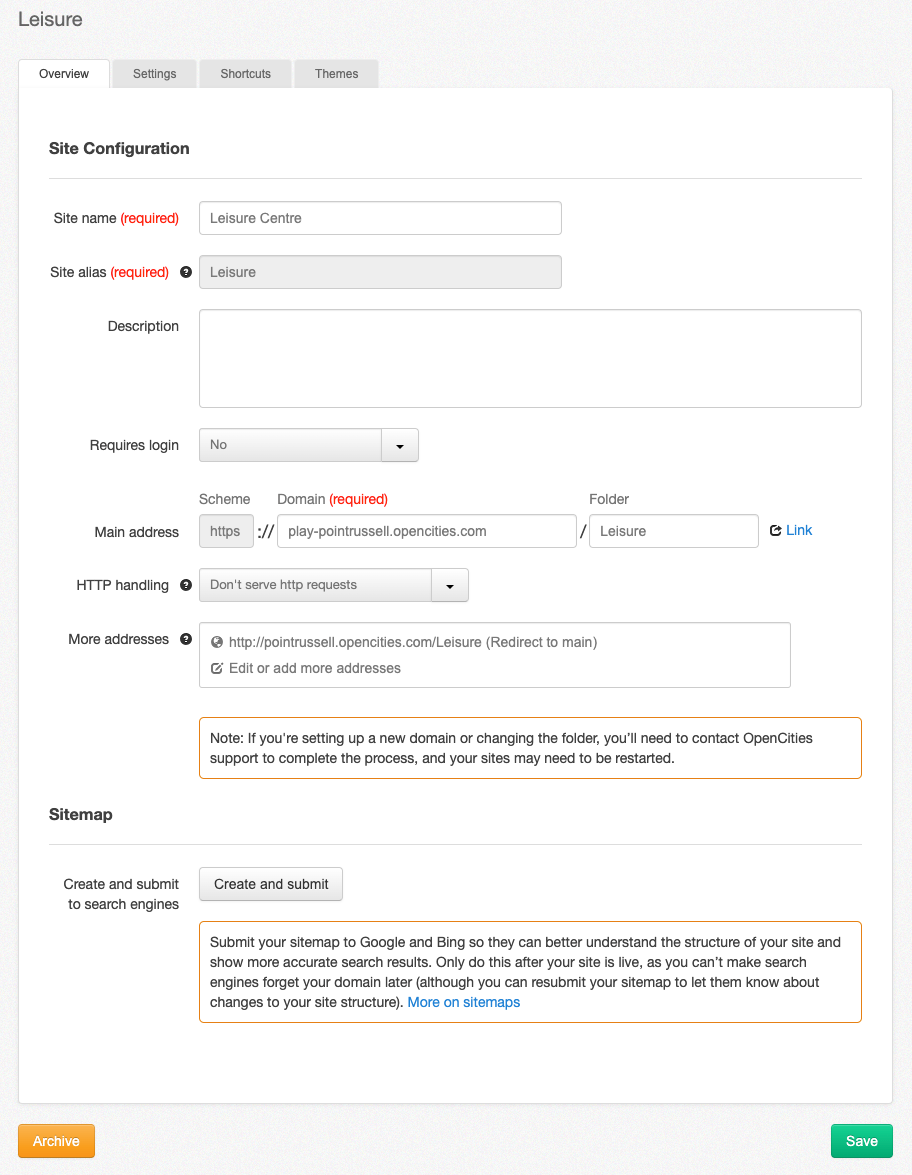Open the Themes tab
This screenshot has width=912, height=1175.
coord(336,73)
